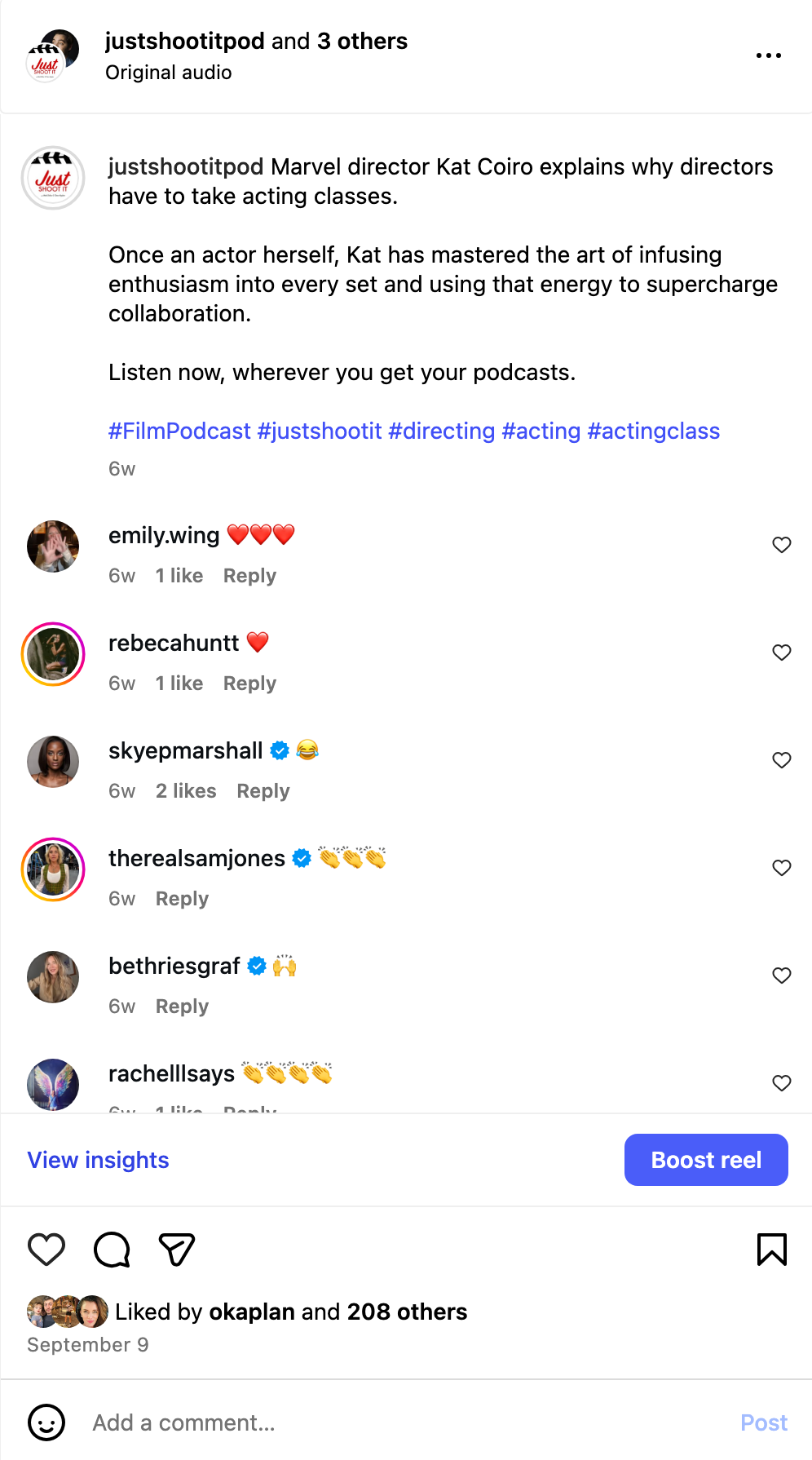Viewport: 812px width, 1460px height.
Task: Show the 208 others who liked
Action: 407,1312
